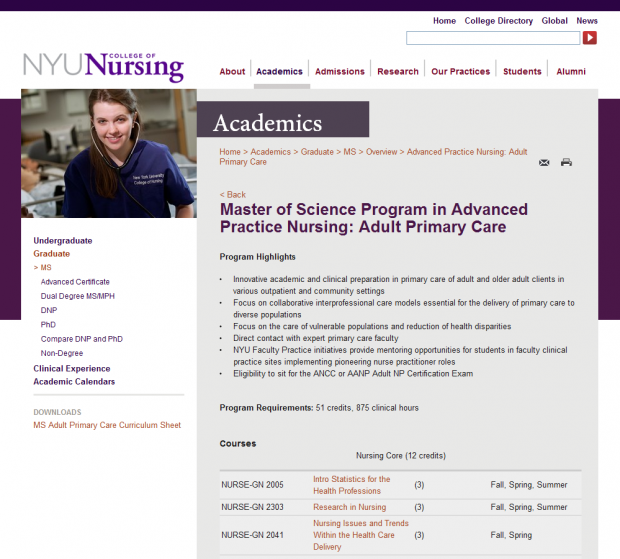
Task: Click the Graduate breadcrumb link
Action: coord(317,152)
